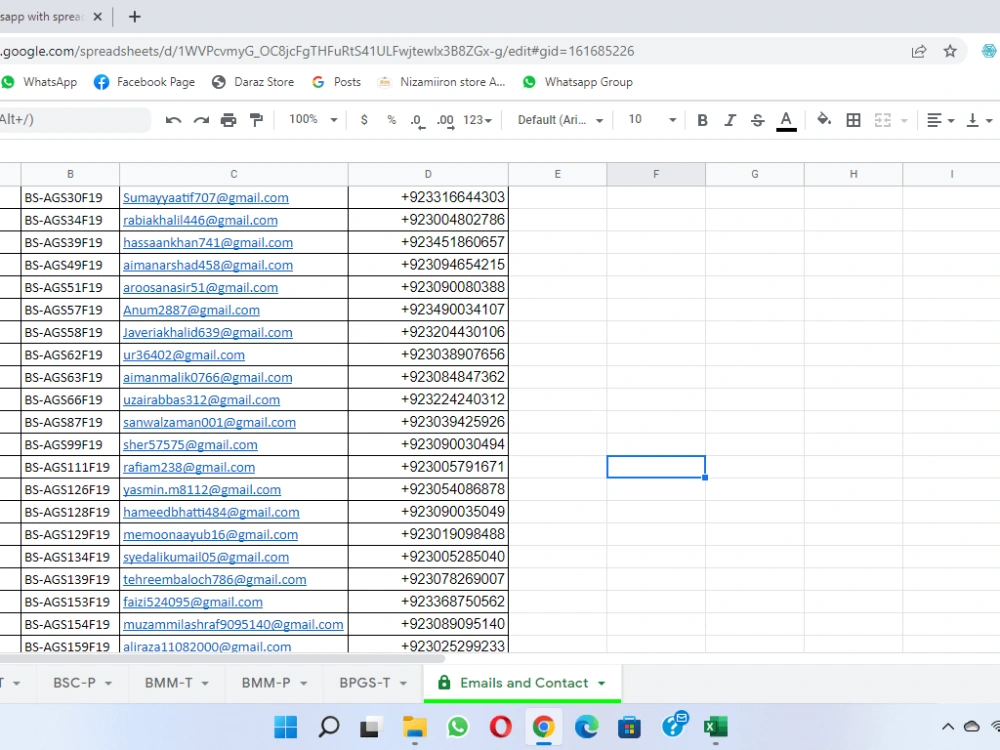This screenshot has width=1000, height=750.
Task: Select column F header
Action: coord(656,174)
